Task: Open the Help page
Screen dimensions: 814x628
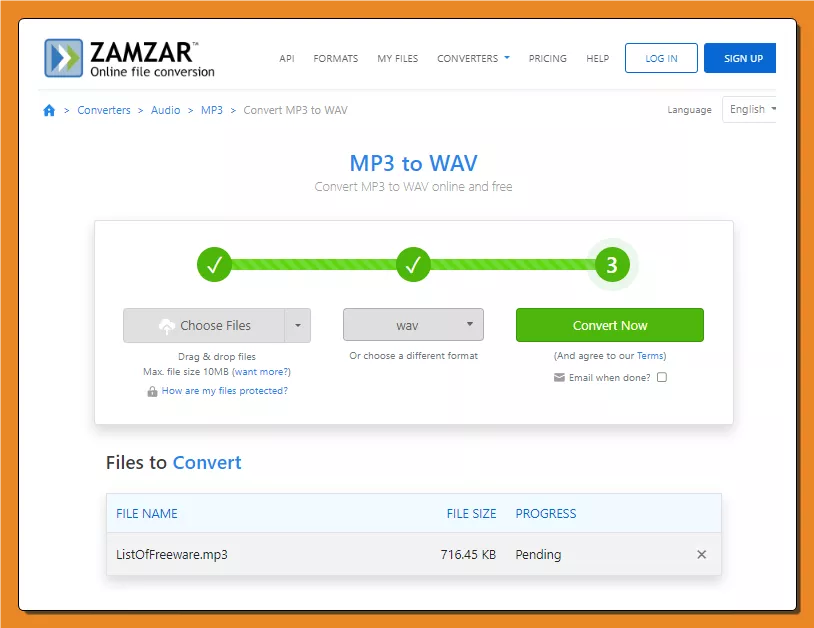Action: pyautogui.click(x=598, y=59)
